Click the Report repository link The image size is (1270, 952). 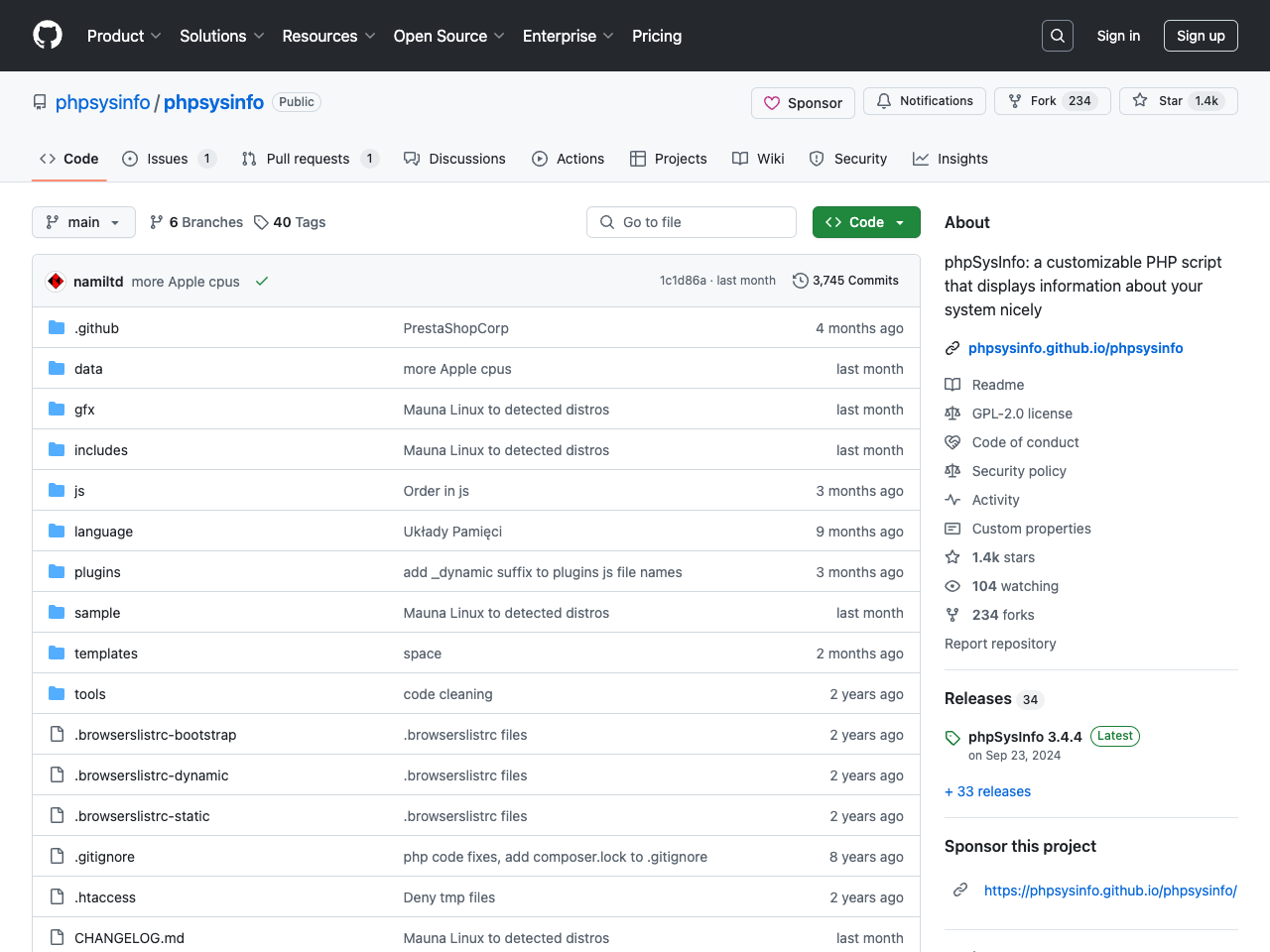click(1000, 644)
